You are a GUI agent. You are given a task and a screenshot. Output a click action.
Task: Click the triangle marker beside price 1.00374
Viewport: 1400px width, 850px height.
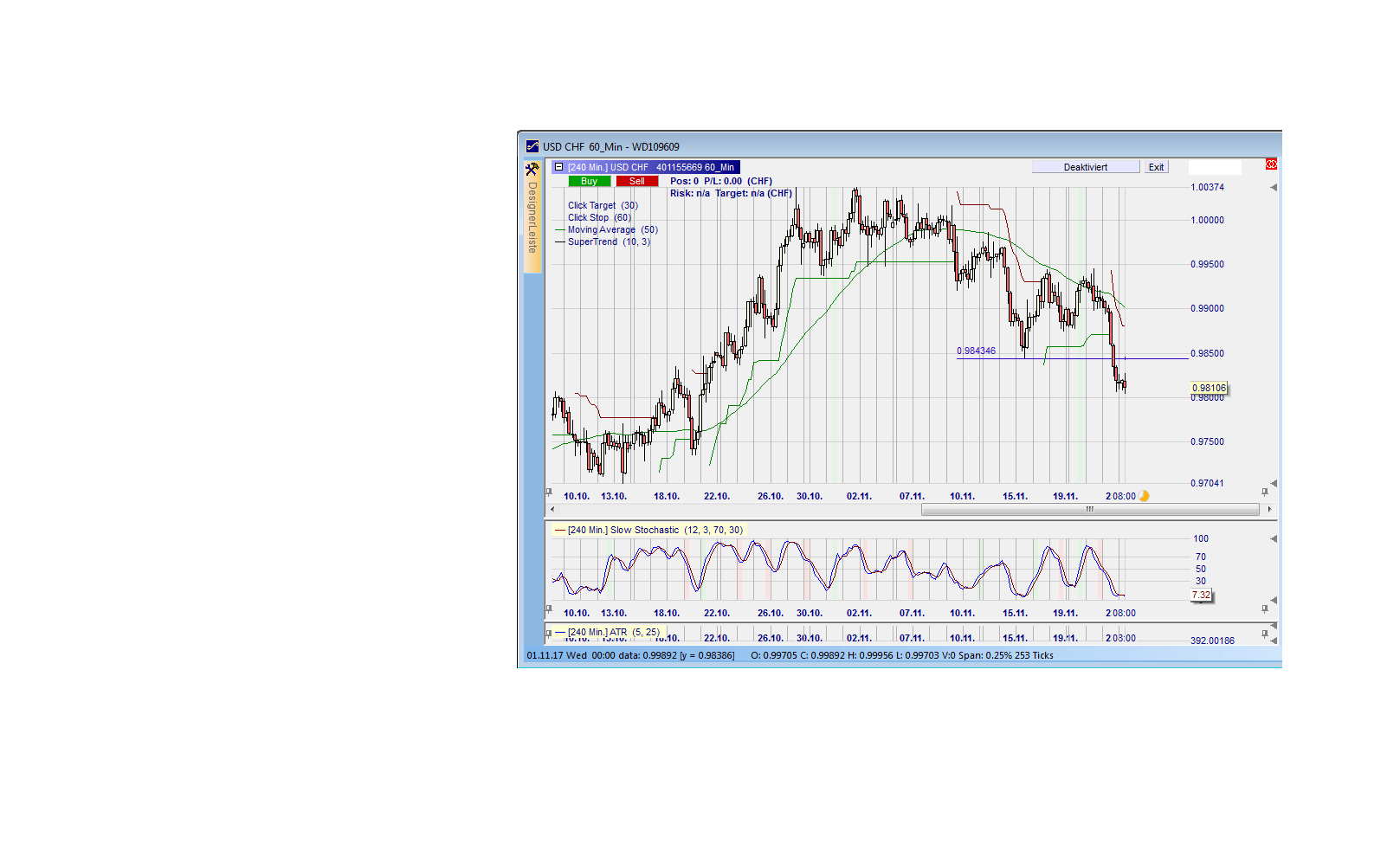(x=1273, y=187)
